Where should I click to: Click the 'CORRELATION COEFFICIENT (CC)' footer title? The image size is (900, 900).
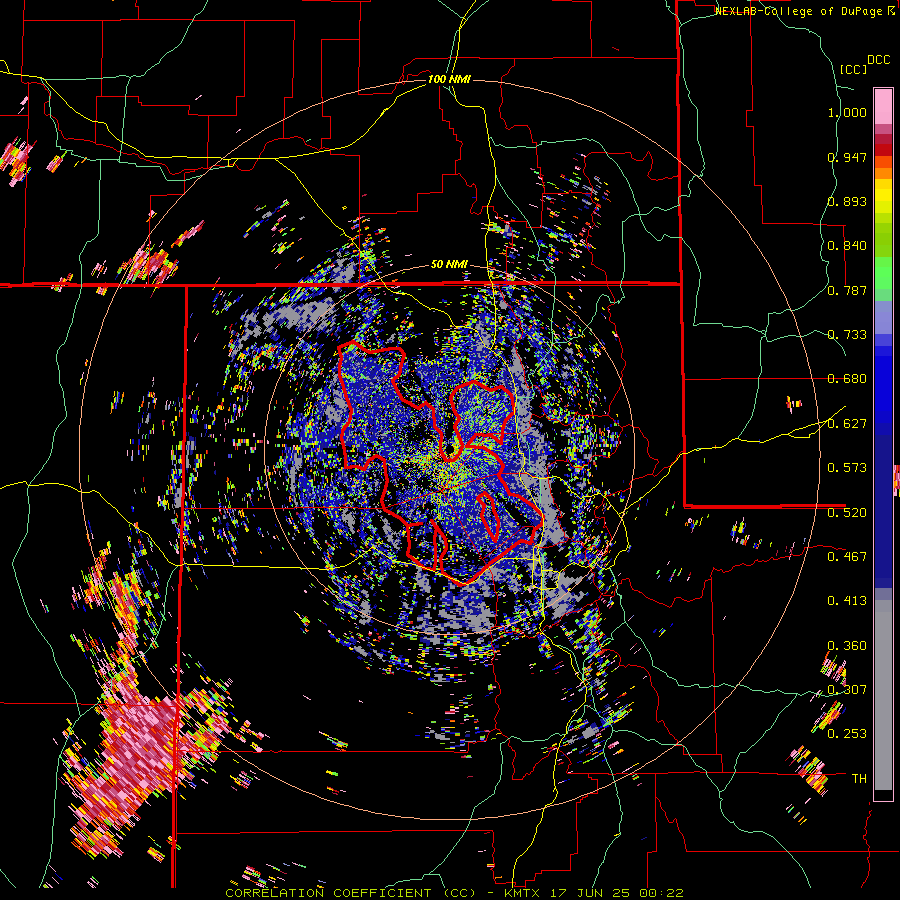click(350, 893)
